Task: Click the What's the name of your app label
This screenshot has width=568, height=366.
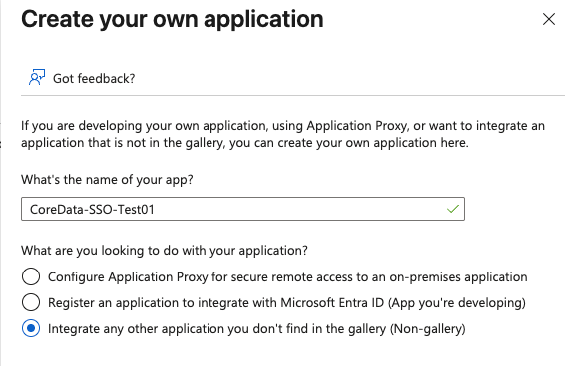Action: [107, 180]
